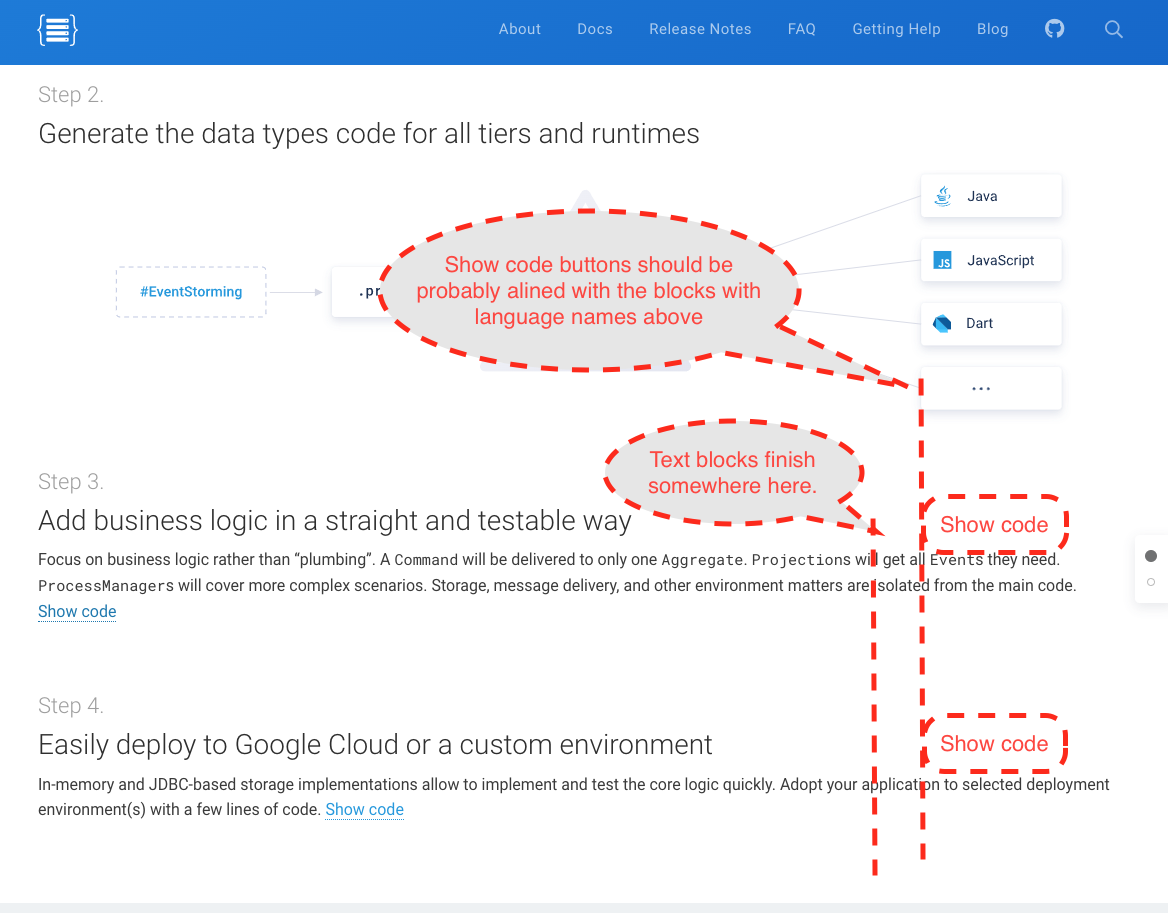Open the search magnifier icon
The image size is (1168, 913).
point(1113,29)
